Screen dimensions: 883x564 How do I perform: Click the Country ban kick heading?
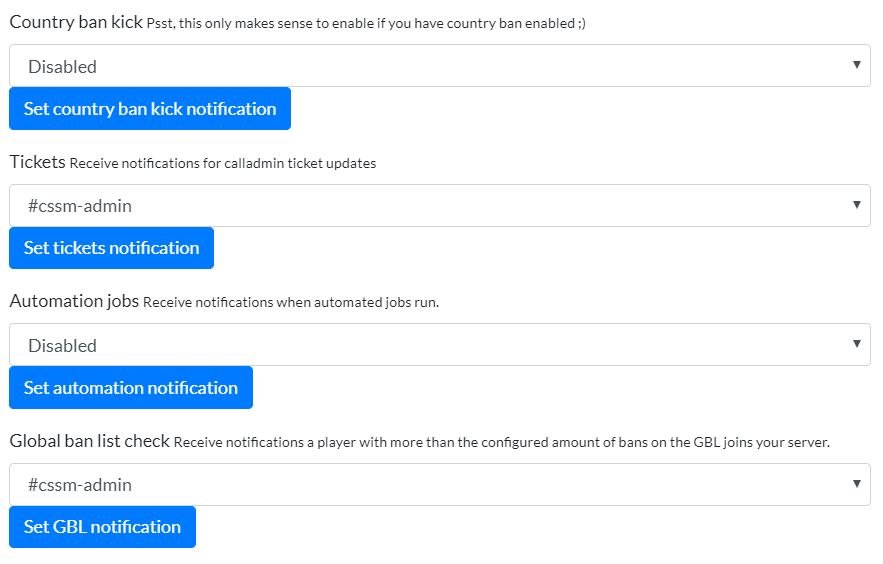(76, 22)
